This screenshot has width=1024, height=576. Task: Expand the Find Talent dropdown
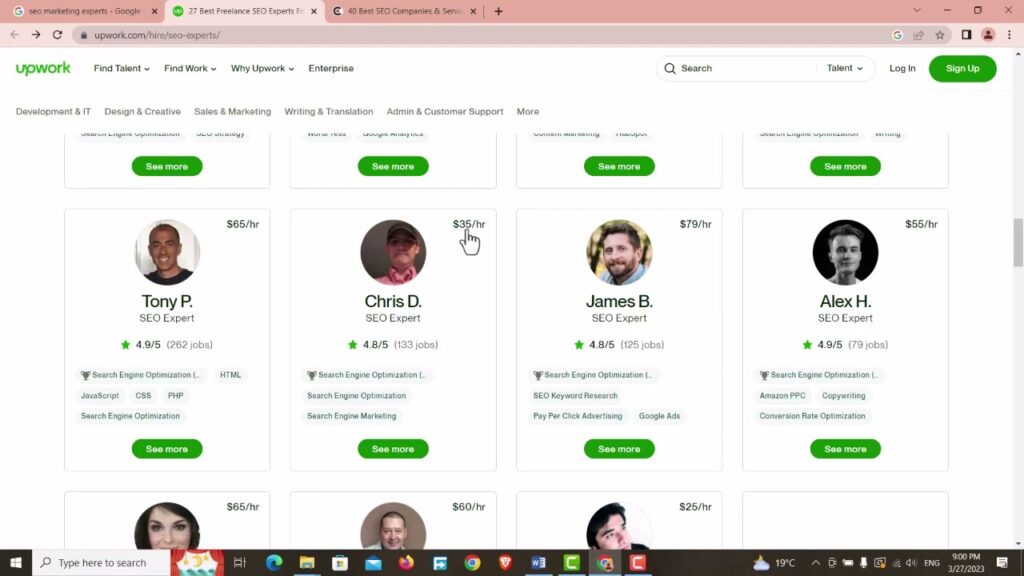121,68
